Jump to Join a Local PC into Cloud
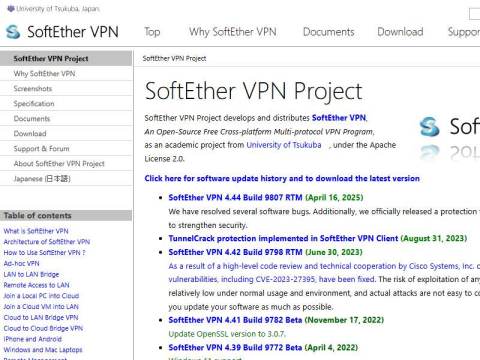The width and height of the screenshot is (480, 360). point(41,296)
